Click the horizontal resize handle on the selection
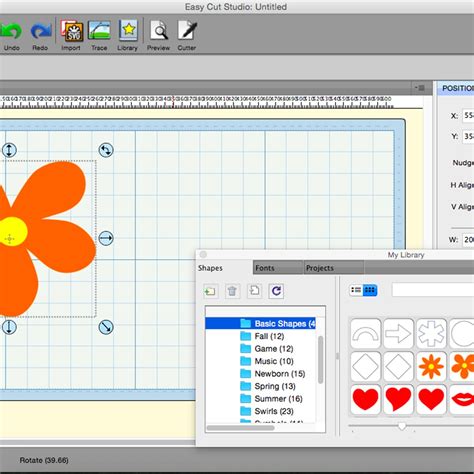 [x=106, y=238]
